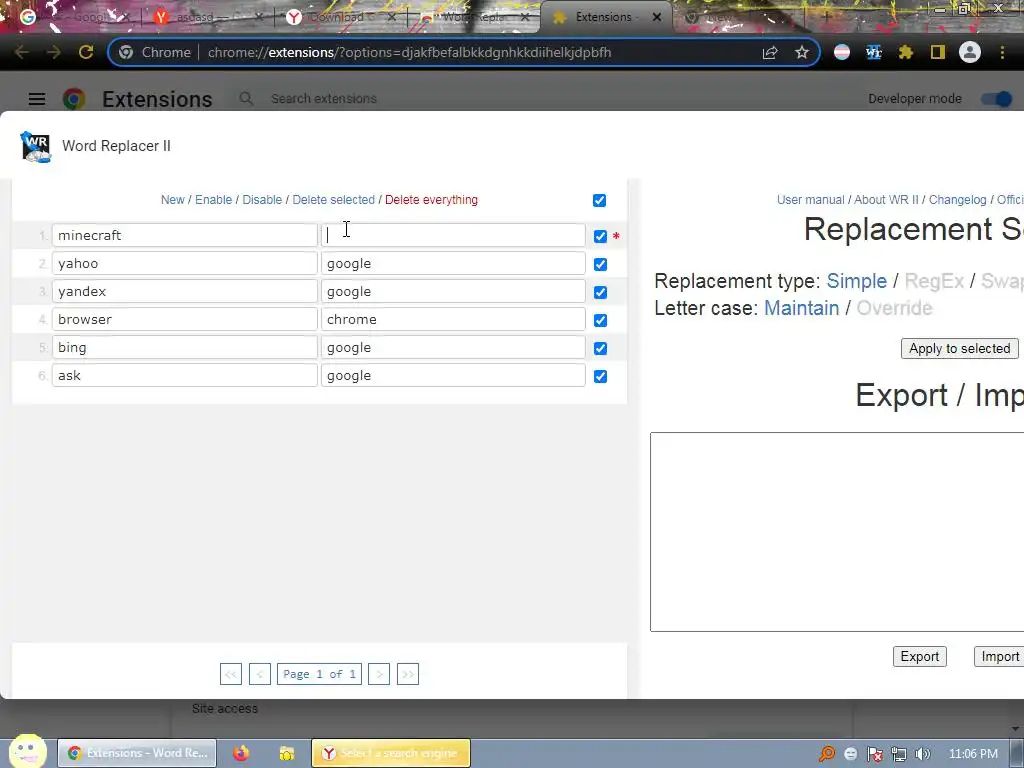Screen dimensions: 1024x768
Task: Open the Extensions hamburger main menu
Action: 37,99
